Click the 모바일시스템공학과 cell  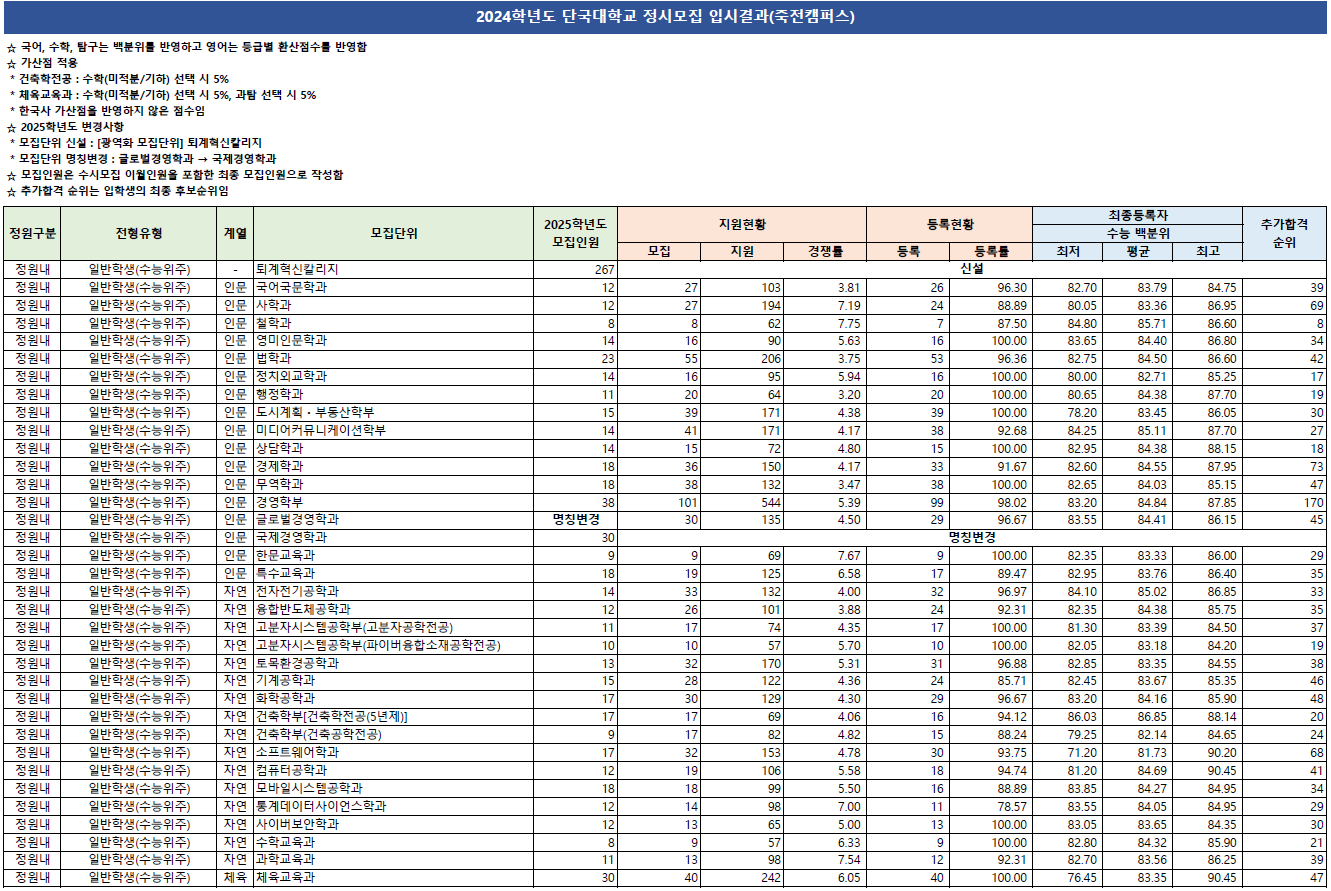point(394,789)
